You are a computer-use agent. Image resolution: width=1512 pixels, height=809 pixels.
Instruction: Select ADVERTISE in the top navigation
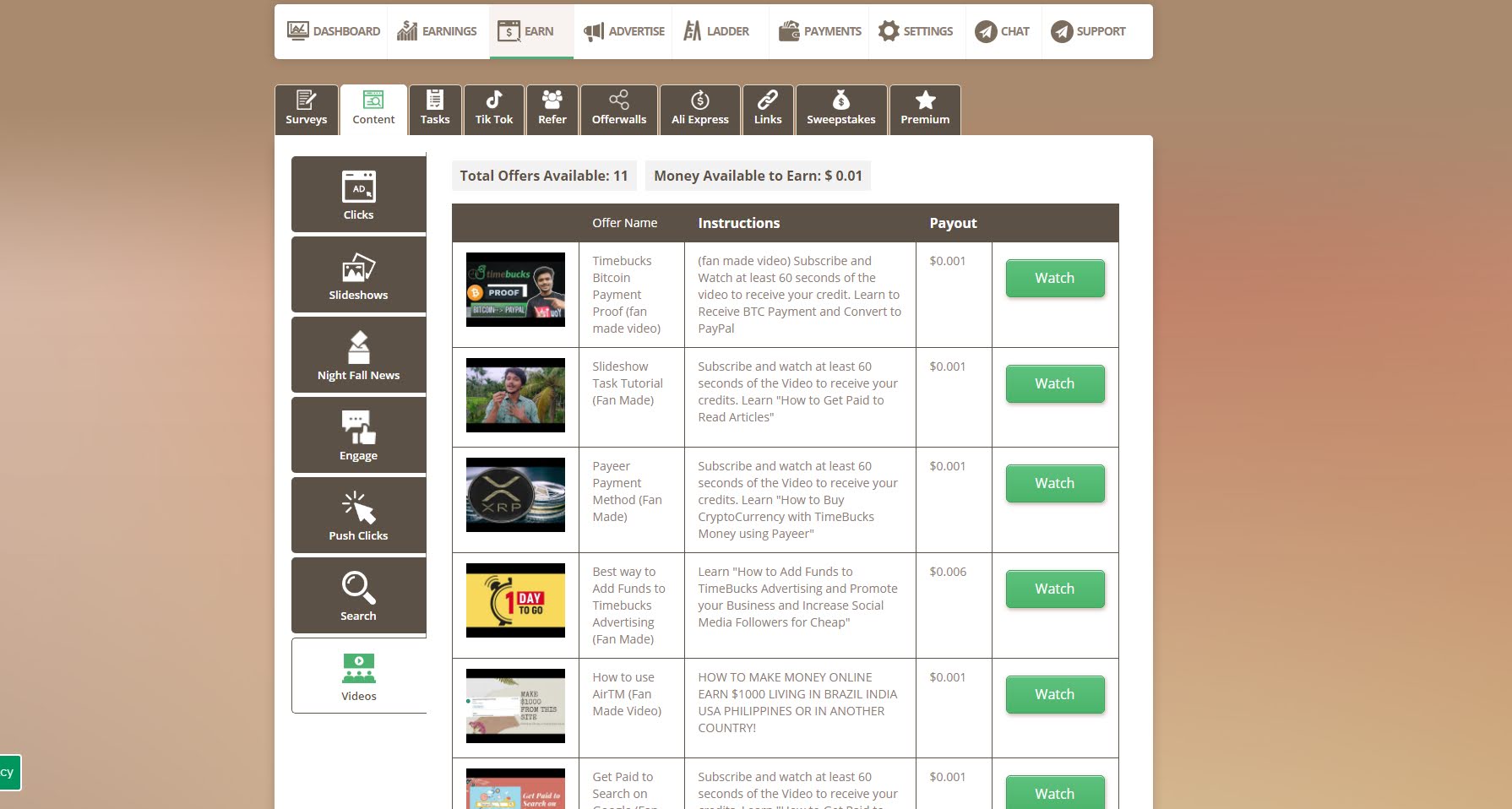coord(623,31)
